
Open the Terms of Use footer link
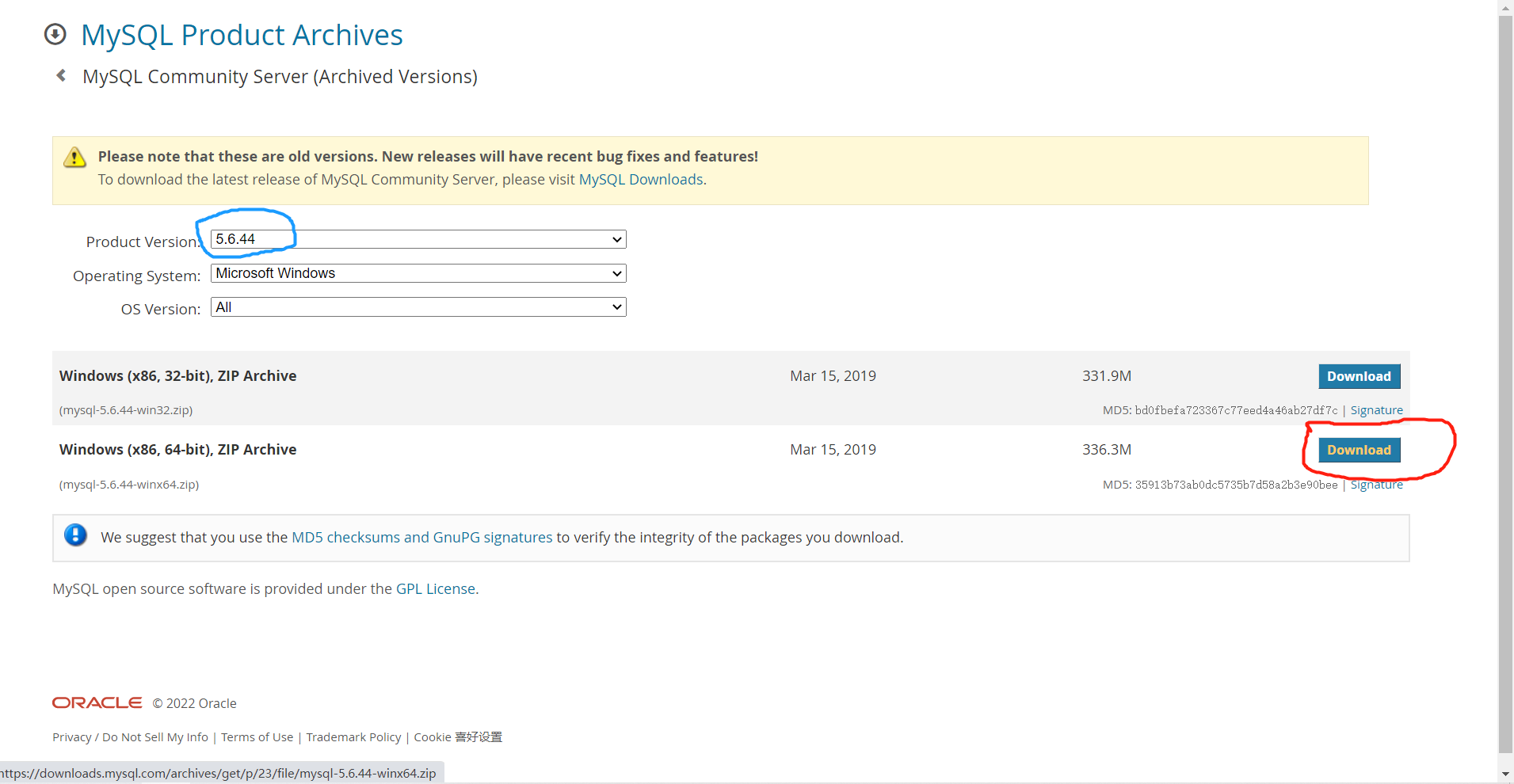(257, 737)
